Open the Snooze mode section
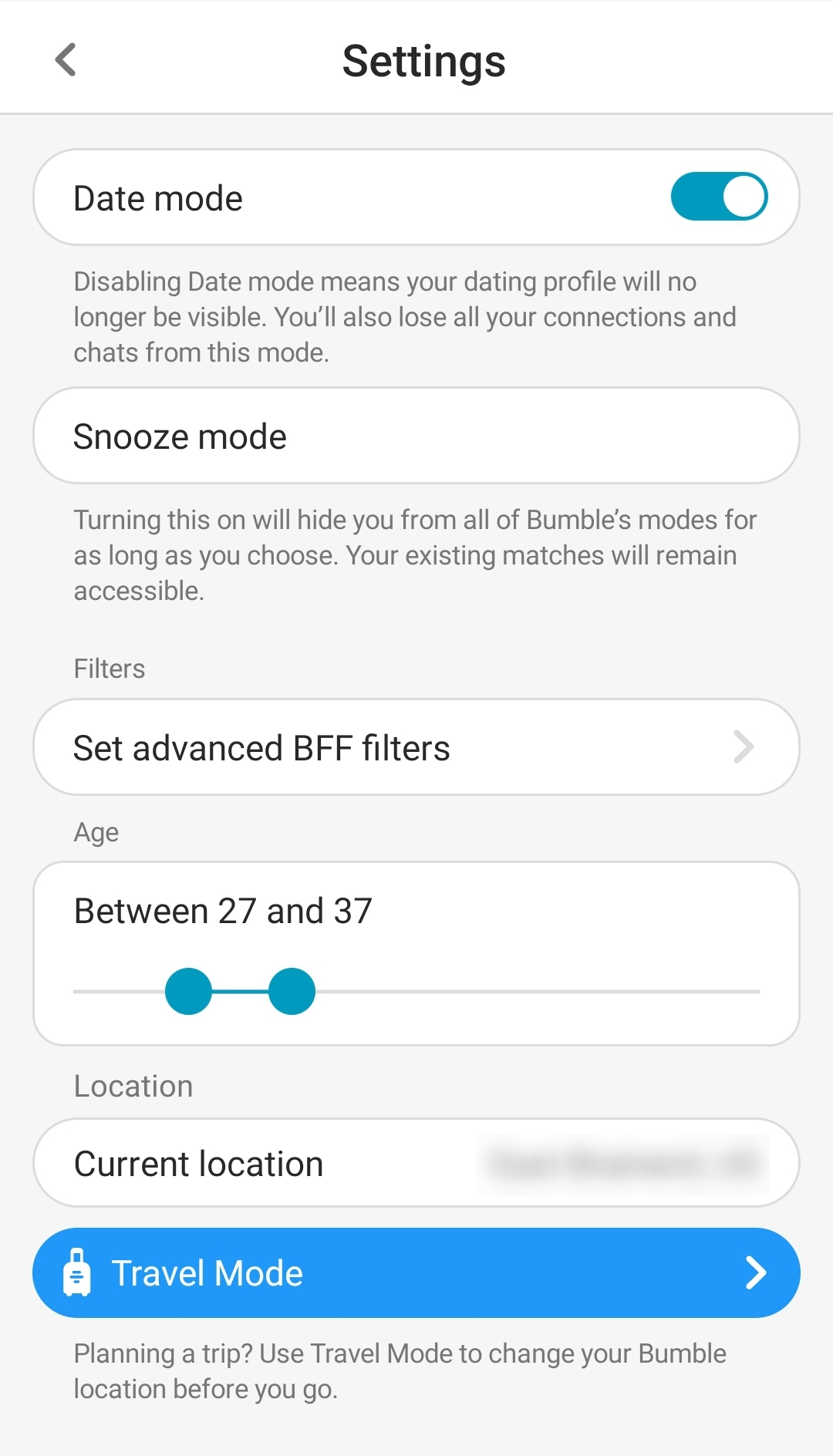 pos(416,435)
